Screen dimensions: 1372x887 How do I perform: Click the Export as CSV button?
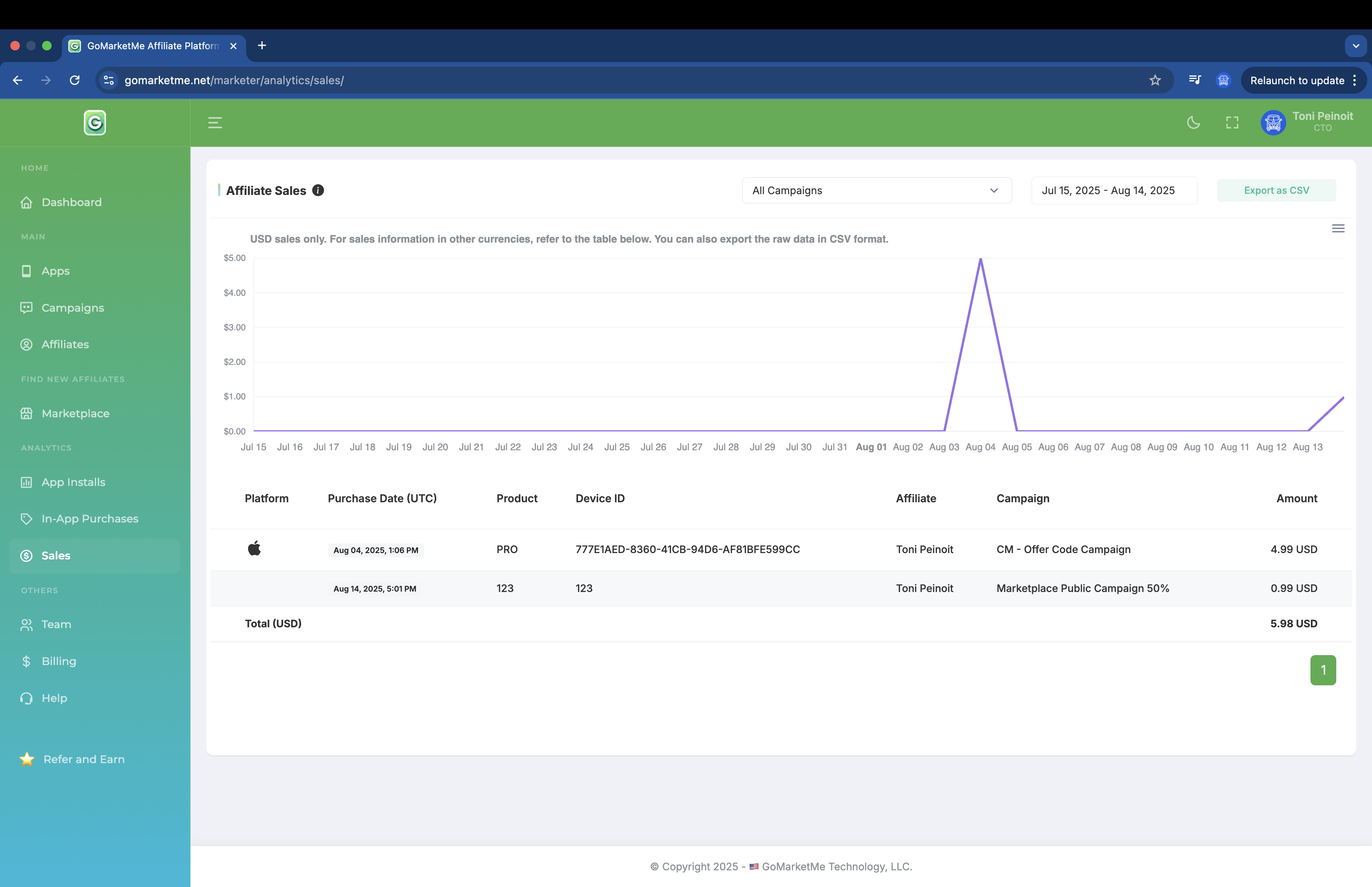point(1276,190)
